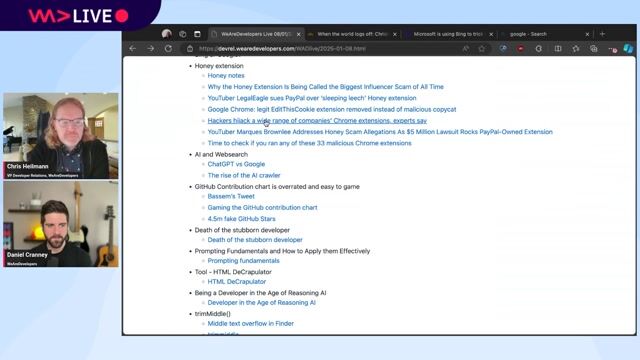The height and width of the screenshot is (360, 640).
Task: Click the 'trimMiddle()' list heading
Action: click(x=213, y=314)
